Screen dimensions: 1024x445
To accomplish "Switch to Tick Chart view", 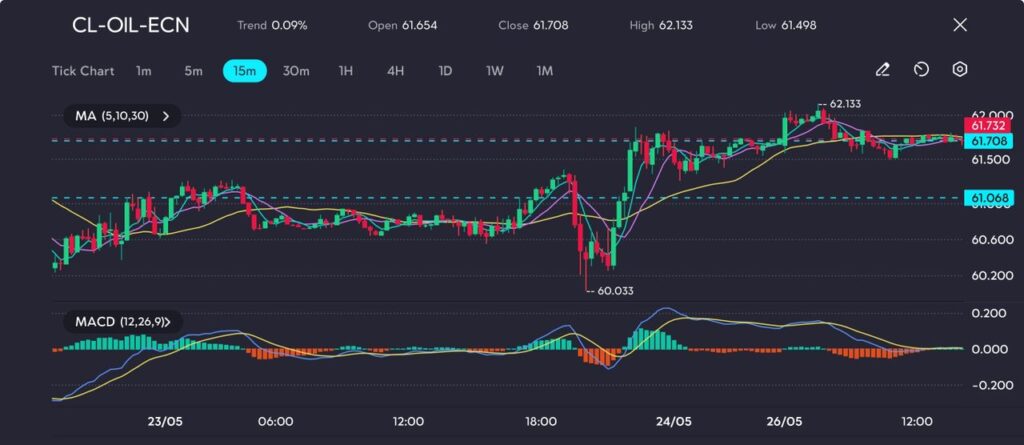I will [83, 71].
